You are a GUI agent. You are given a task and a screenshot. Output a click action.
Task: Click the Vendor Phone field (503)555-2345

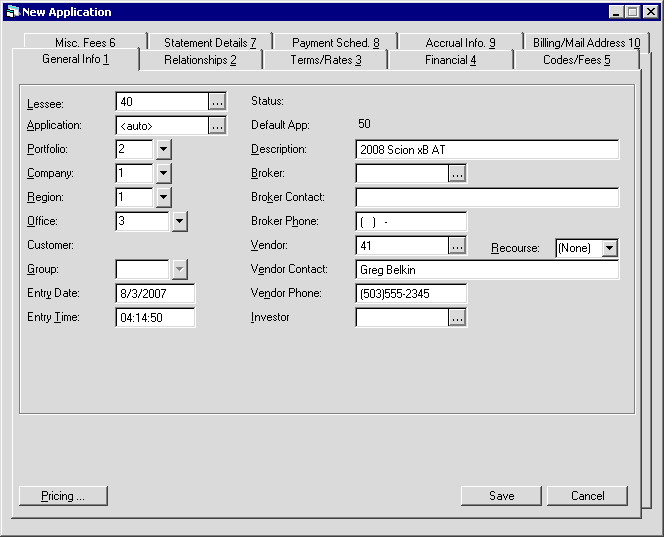[x=411, y=293]
